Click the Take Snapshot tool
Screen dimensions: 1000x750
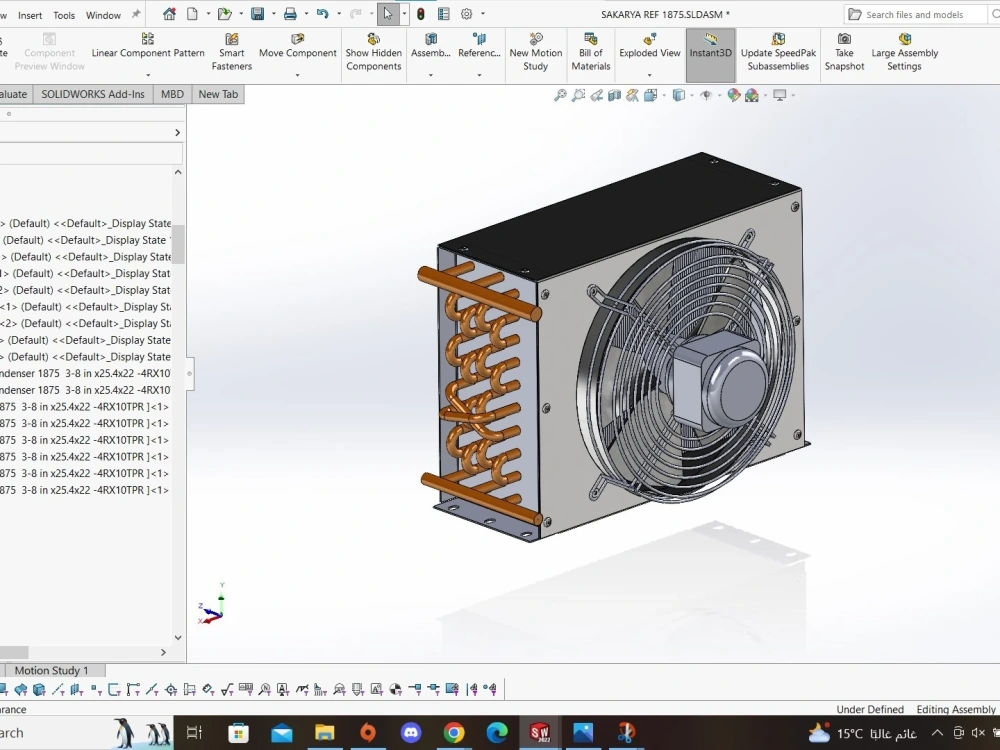click(844, 55)
